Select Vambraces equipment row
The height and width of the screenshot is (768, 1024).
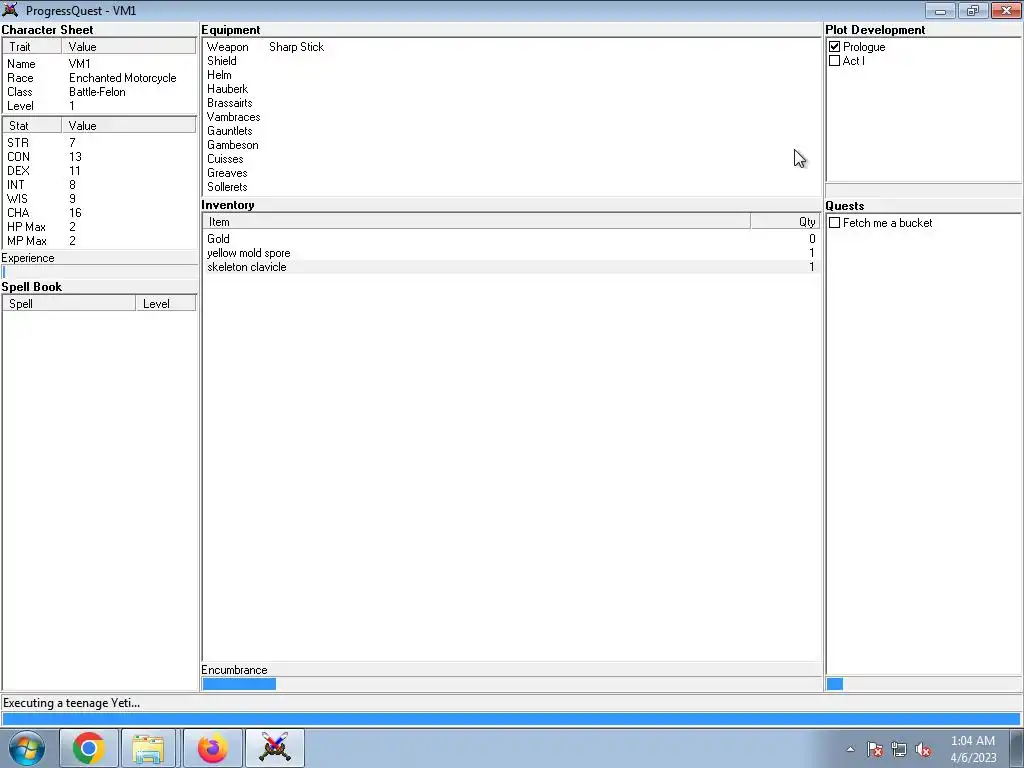coord(511,117)
